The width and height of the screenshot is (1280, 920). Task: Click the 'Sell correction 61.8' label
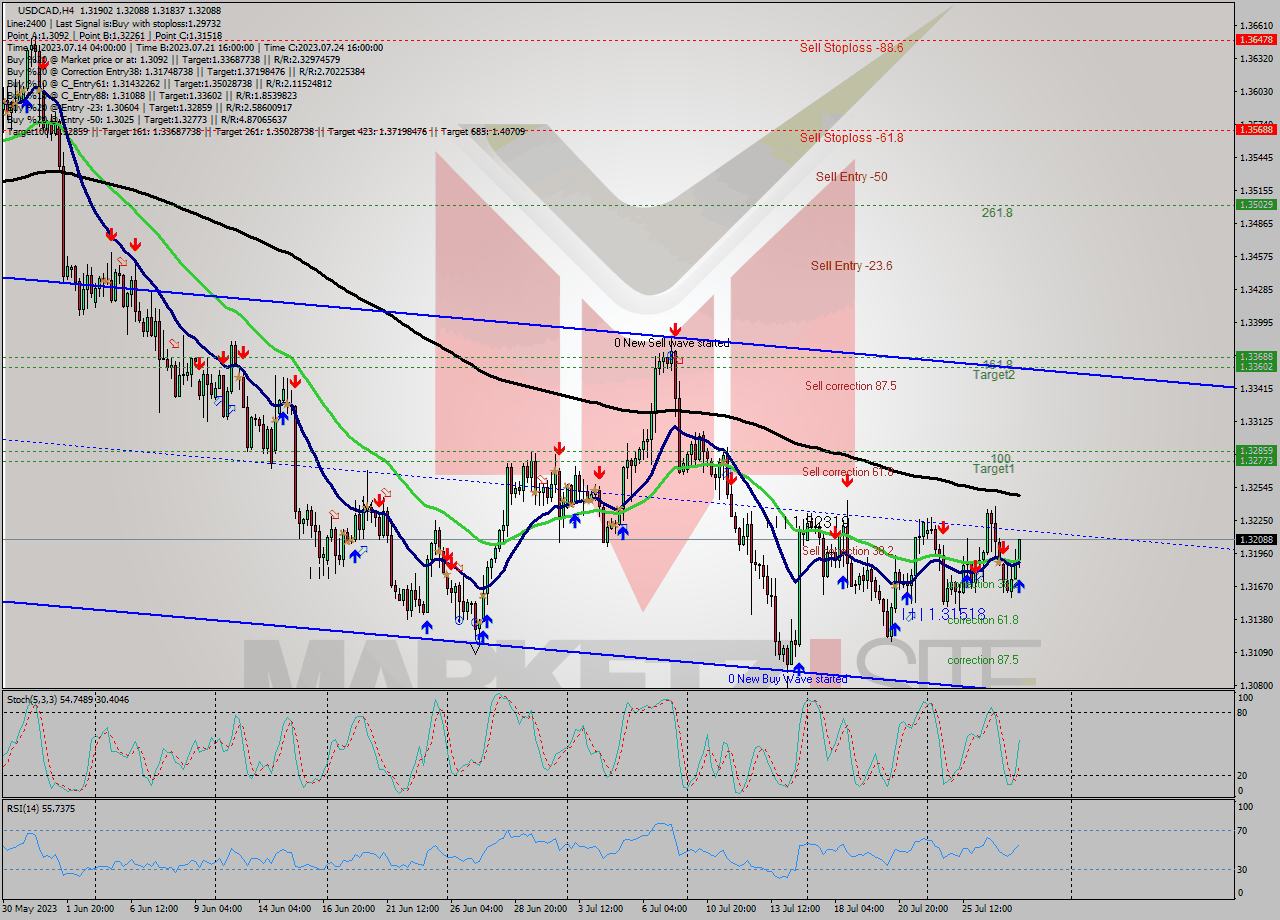tap(847, 471)
